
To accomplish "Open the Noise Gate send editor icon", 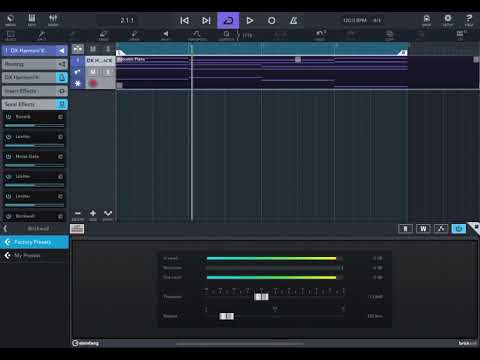I will point(60,156).
